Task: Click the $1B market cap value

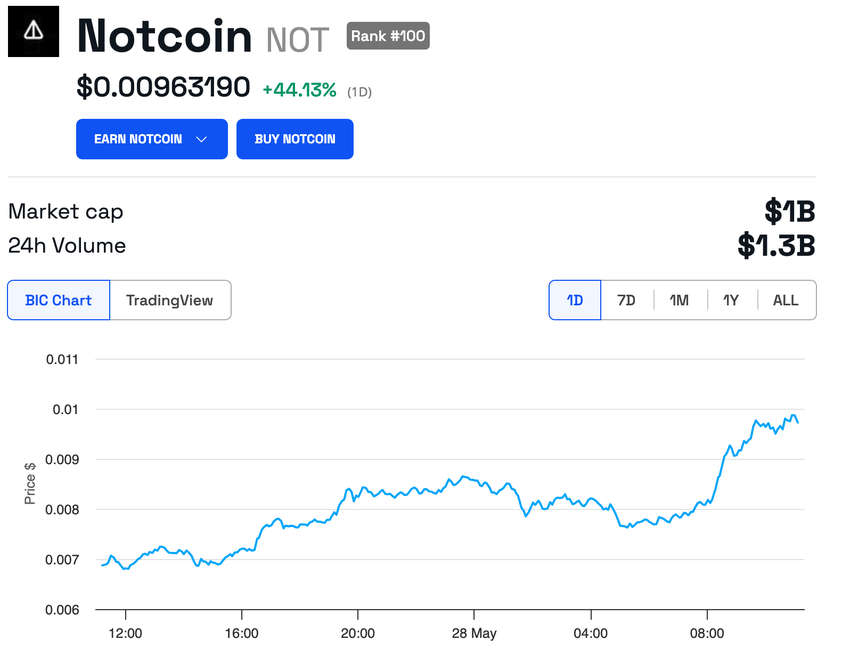Action: [789, 211]
